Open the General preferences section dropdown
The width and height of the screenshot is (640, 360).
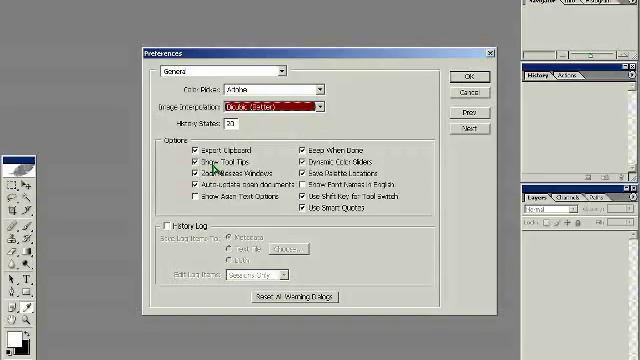[223, 71]
